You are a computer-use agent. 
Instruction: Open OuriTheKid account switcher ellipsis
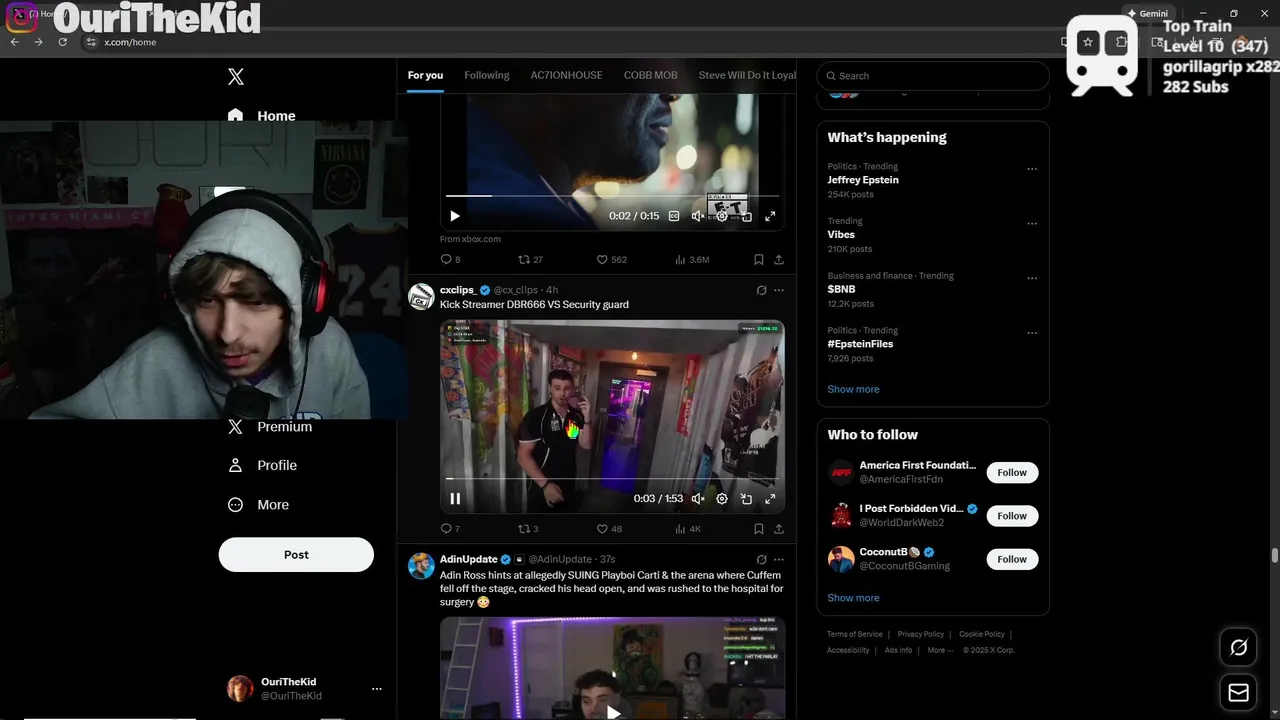pos(377,689)
